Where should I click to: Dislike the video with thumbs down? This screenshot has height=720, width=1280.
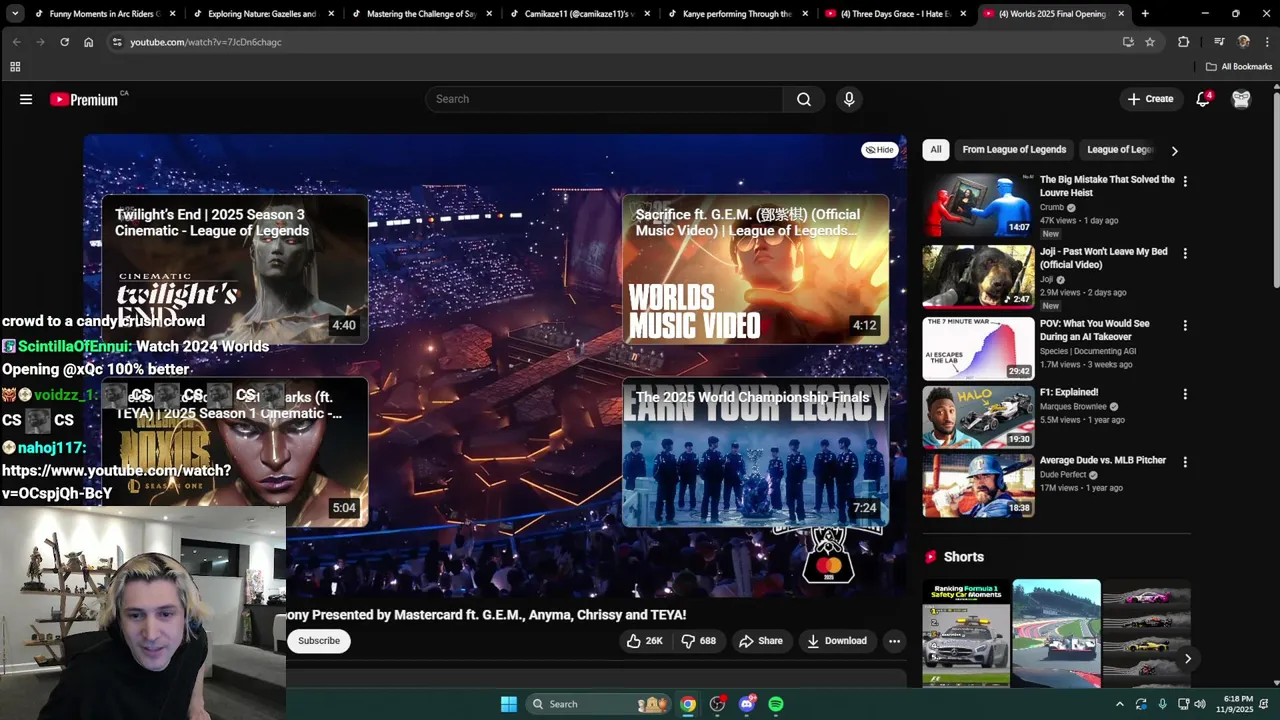click(699, 641)
